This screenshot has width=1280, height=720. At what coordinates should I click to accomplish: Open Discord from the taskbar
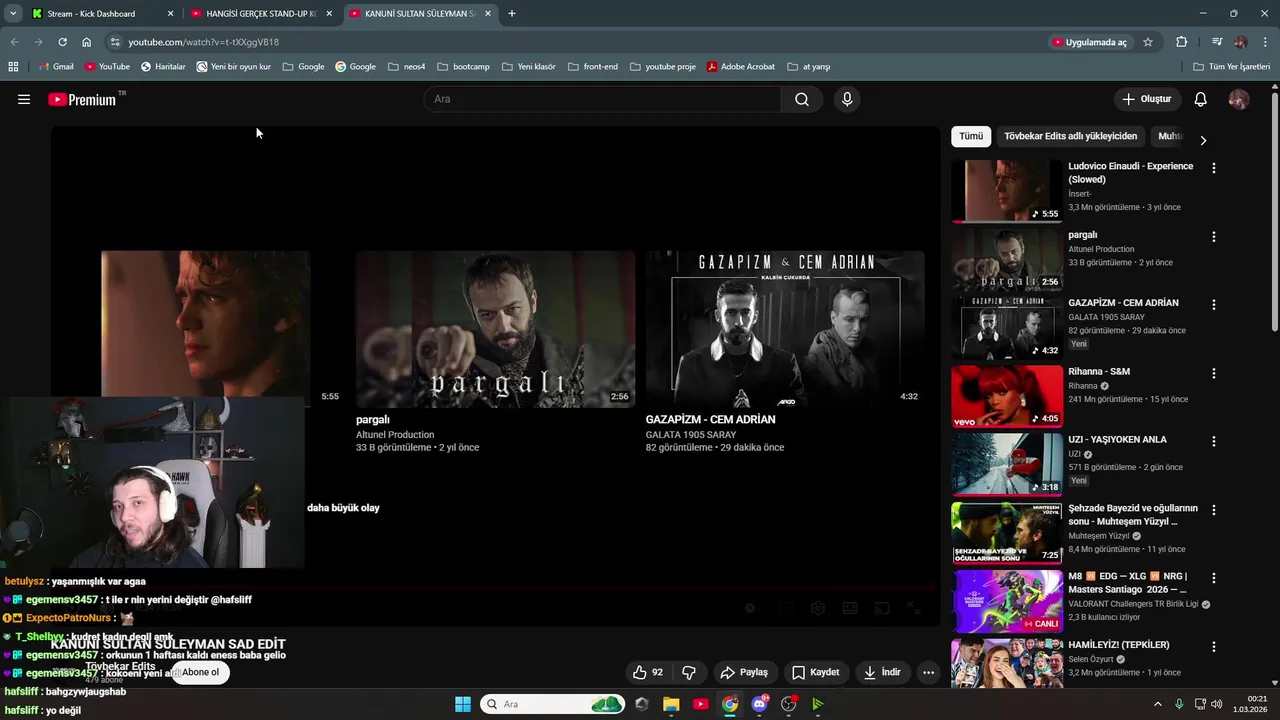pos(760,704)
